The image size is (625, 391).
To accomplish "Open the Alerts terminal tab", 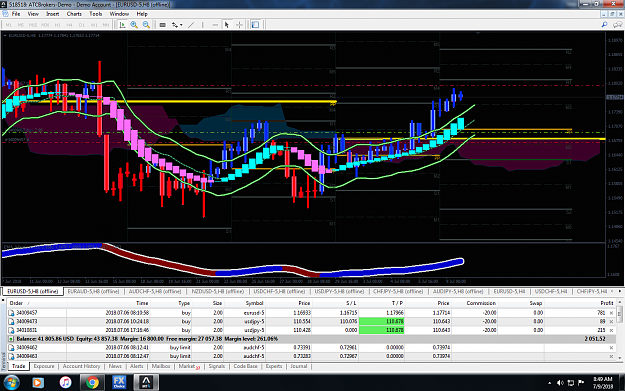I will pyautogui.click(x=137, y=366).
